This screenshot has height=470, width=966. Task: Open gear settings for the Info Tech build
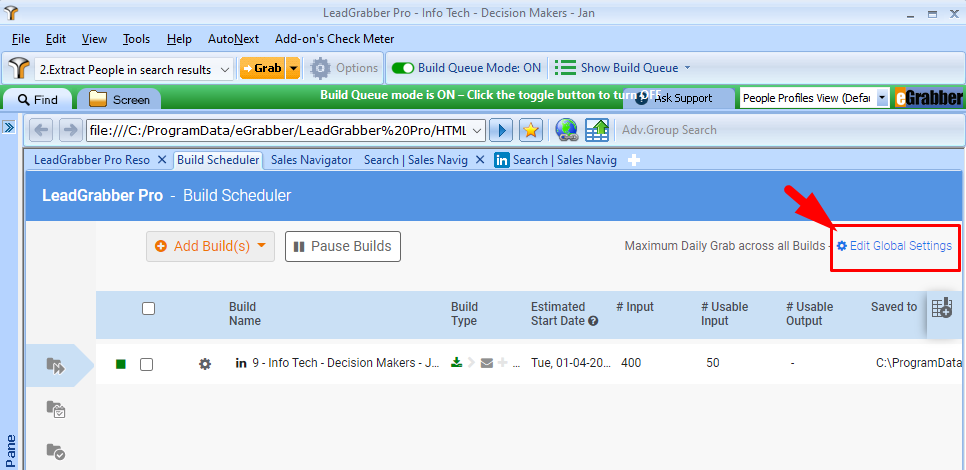tap(205, 364)
